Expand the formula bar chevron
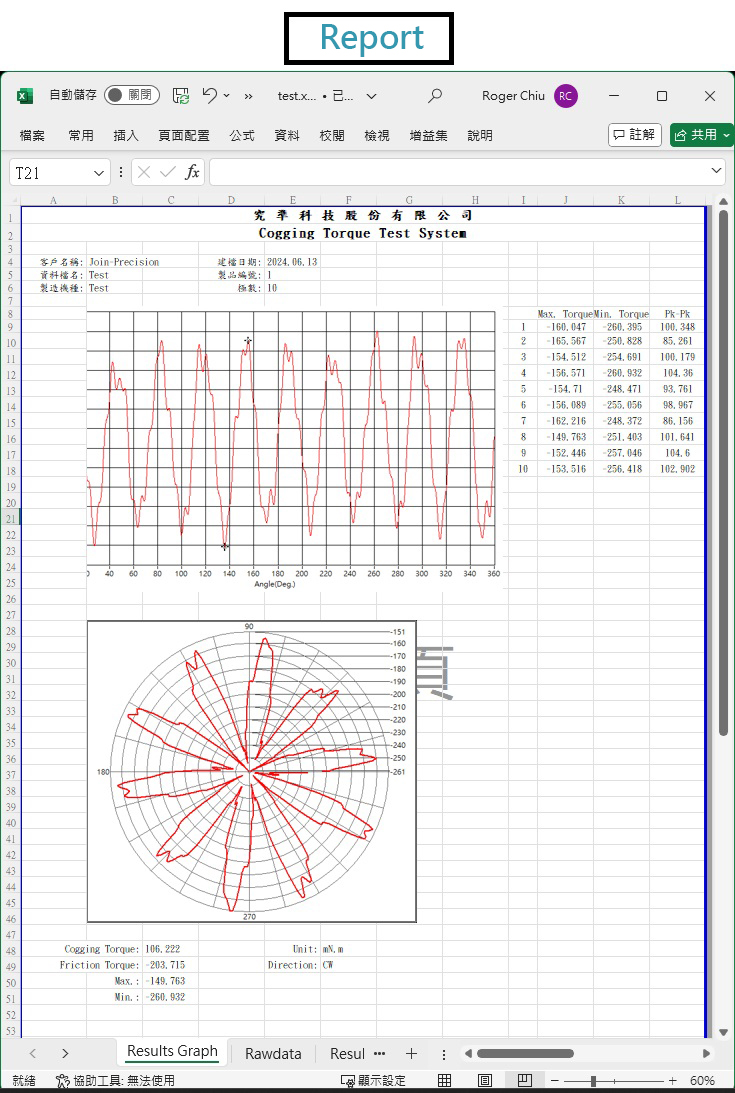 pyautogui.click(x=716, y=171)
